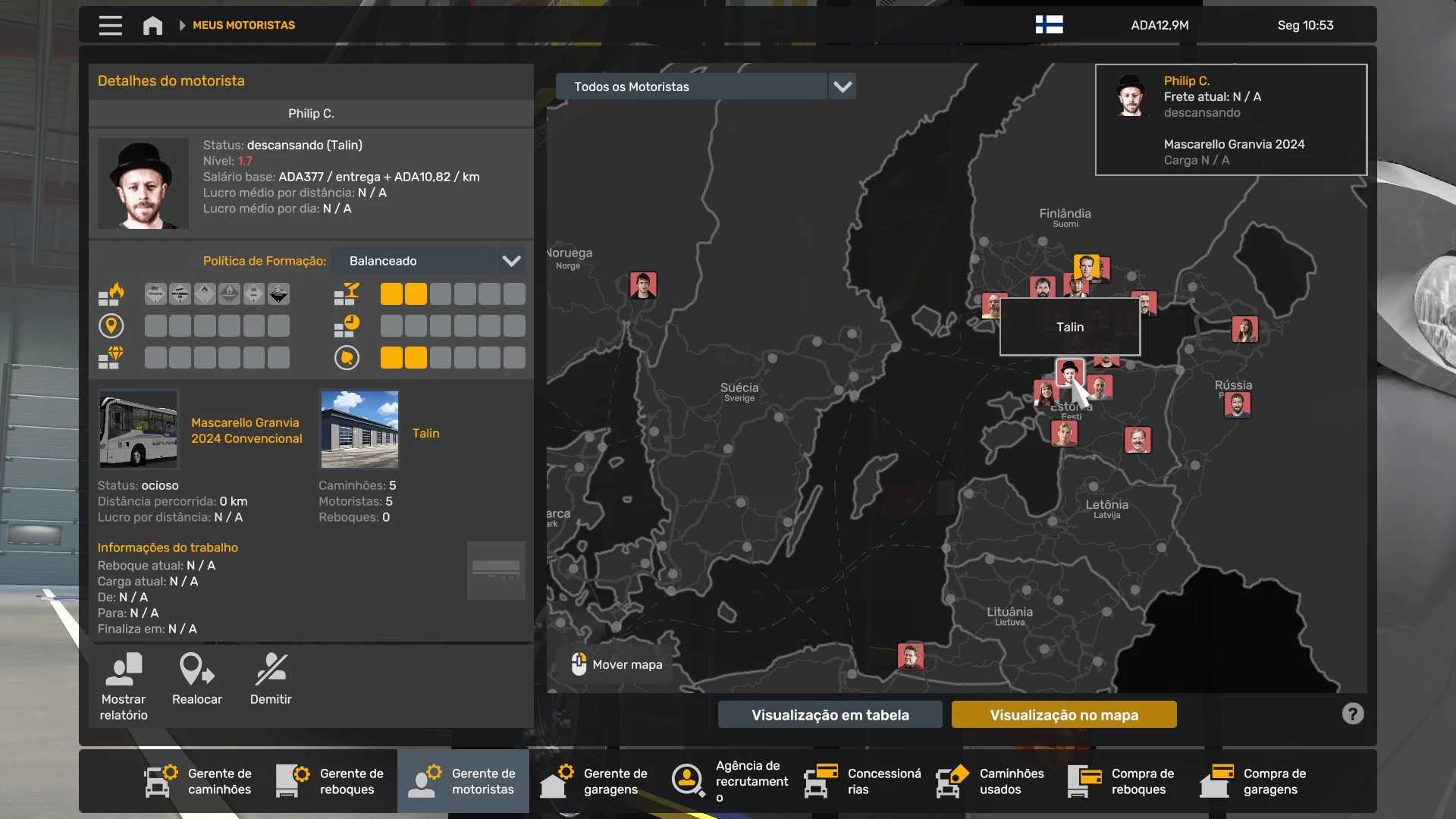
Task: Go to the home screen icon
Action: click(152, 25)
